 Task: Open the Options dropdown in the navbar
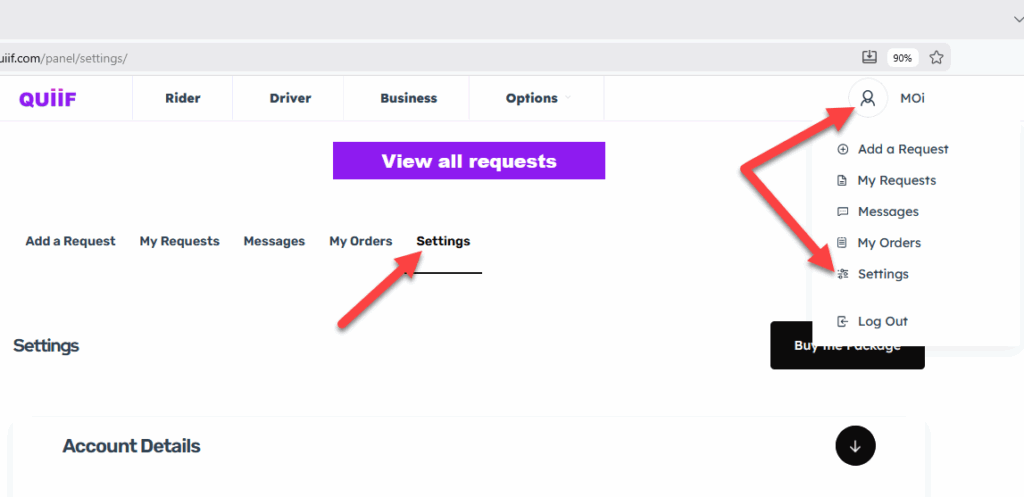click(538, 98)
